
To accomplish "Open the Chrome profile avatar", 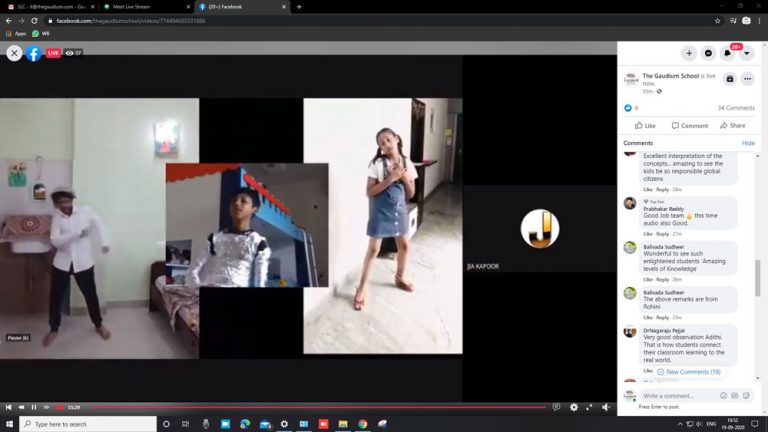I will point(746,21).
